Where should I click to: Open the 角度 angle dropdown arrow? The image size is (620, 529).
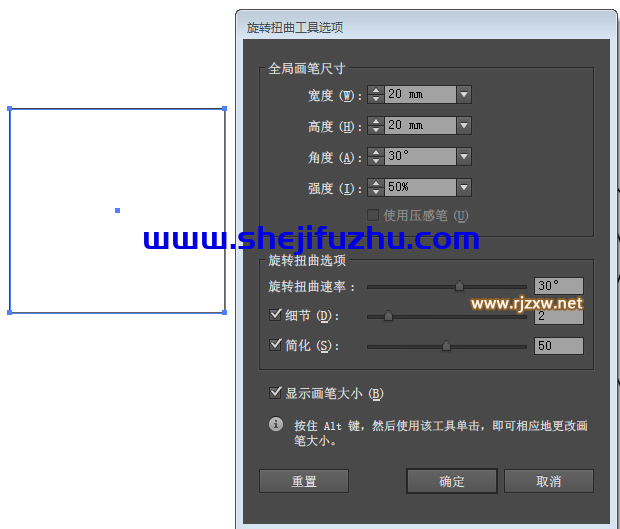pyautogui.click(x=464, y=156)
